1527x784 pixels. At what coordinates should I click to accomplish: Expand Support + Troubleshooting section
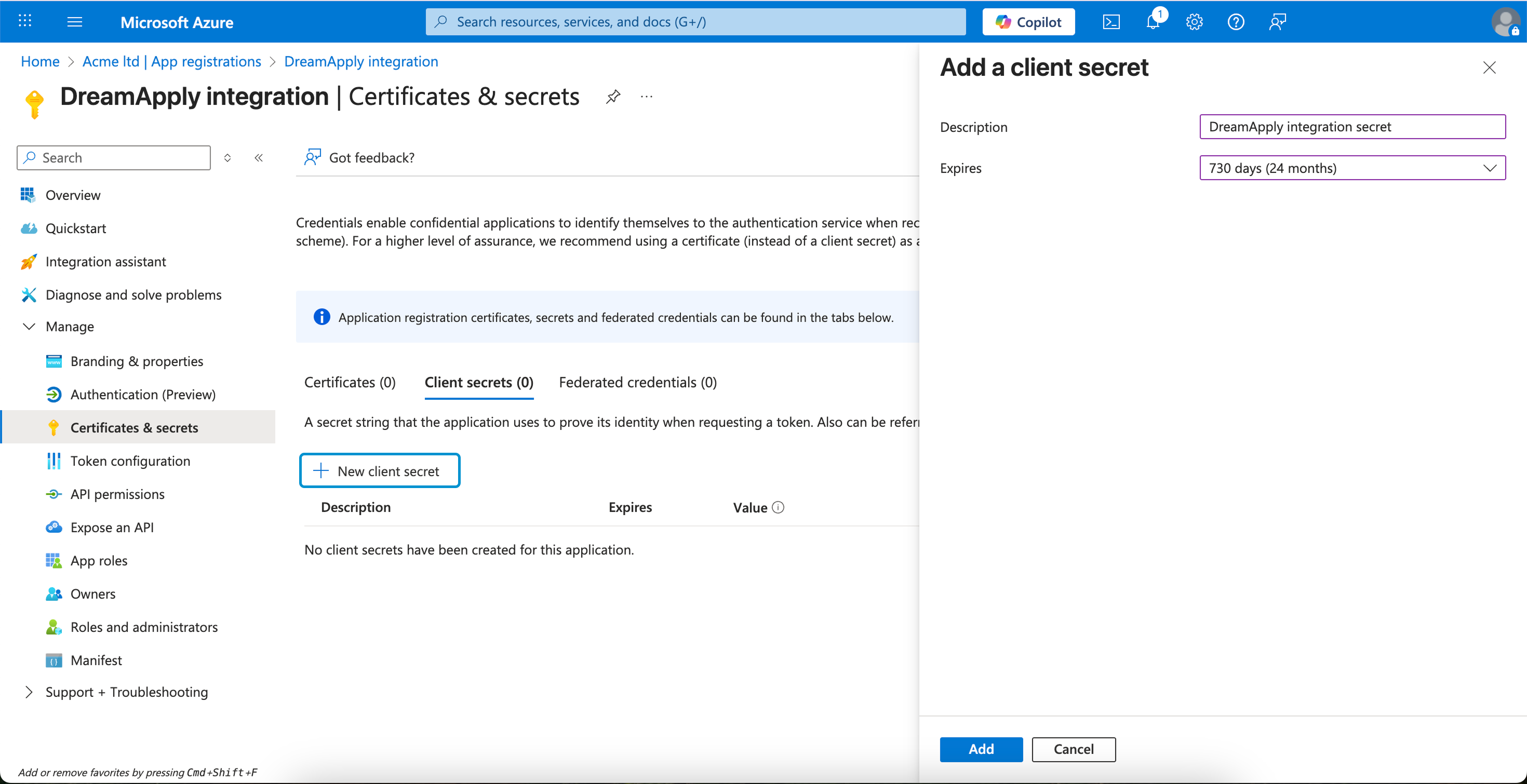[x=29, y=692]
